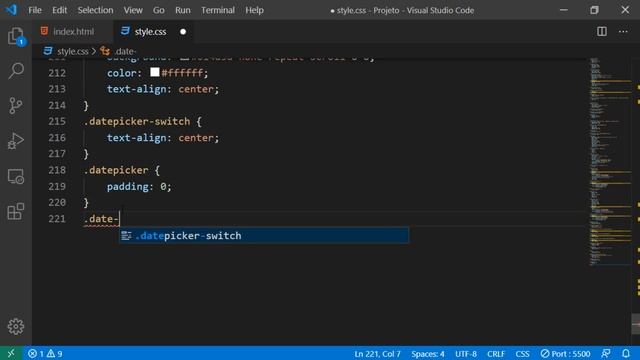640x360 pixels.
Task: Change file encoding UTF-8
Action: click(466, 353)
